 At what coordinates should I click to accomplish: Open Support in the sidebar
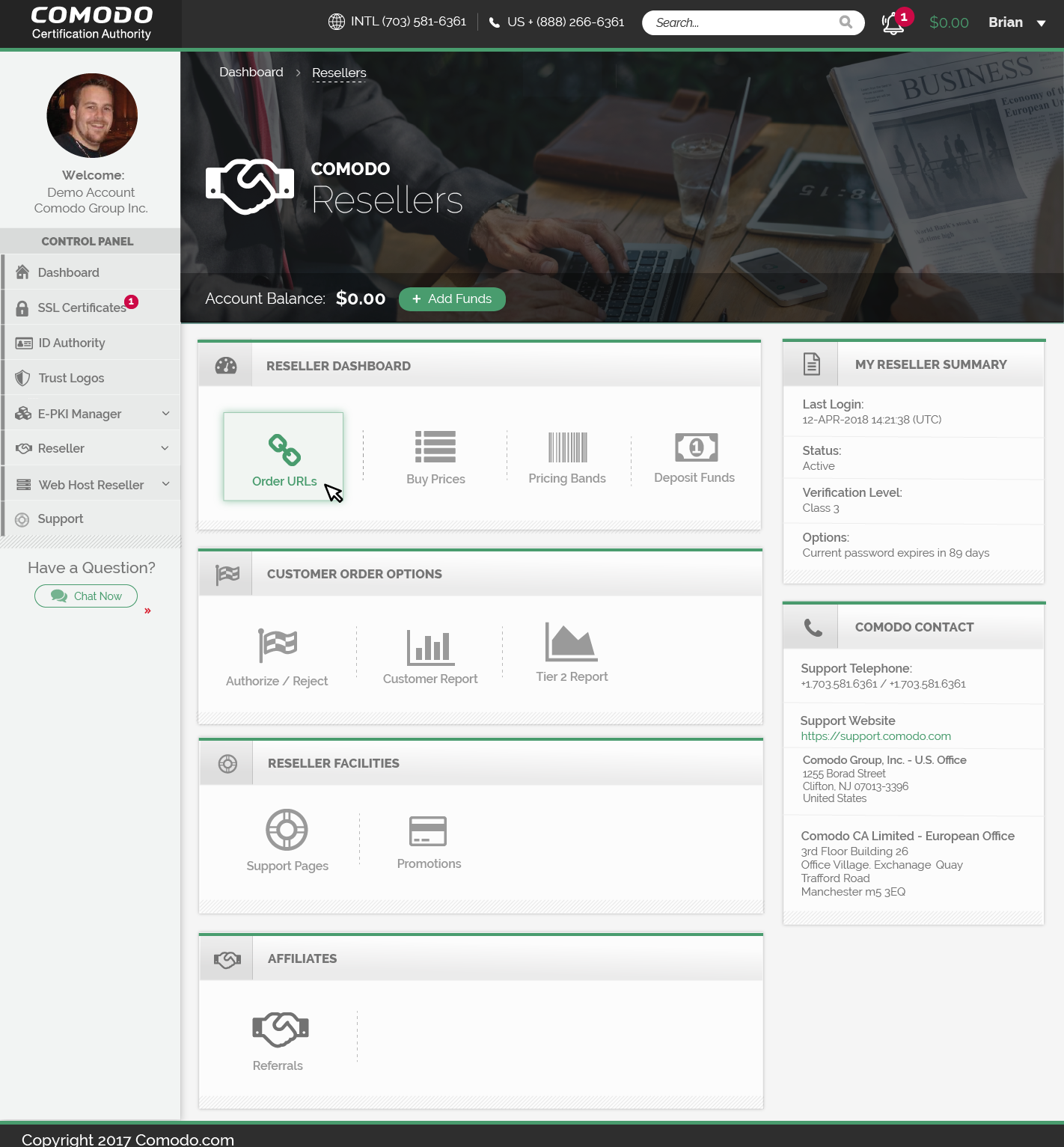[x=91, y=519]
